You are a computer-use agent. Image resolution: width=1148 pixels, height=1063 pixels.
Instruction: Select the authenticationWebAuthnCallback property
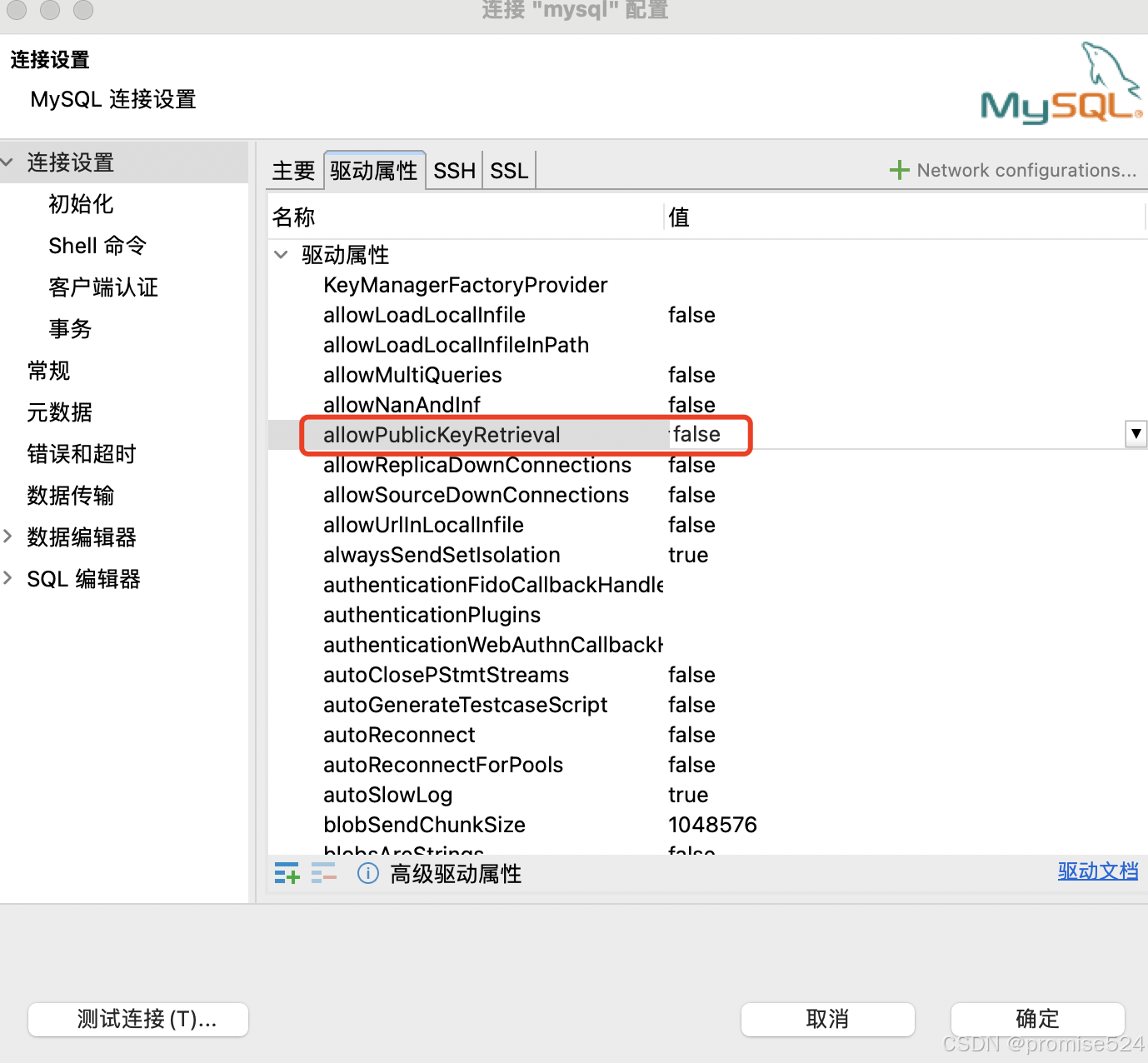(493, 645)
